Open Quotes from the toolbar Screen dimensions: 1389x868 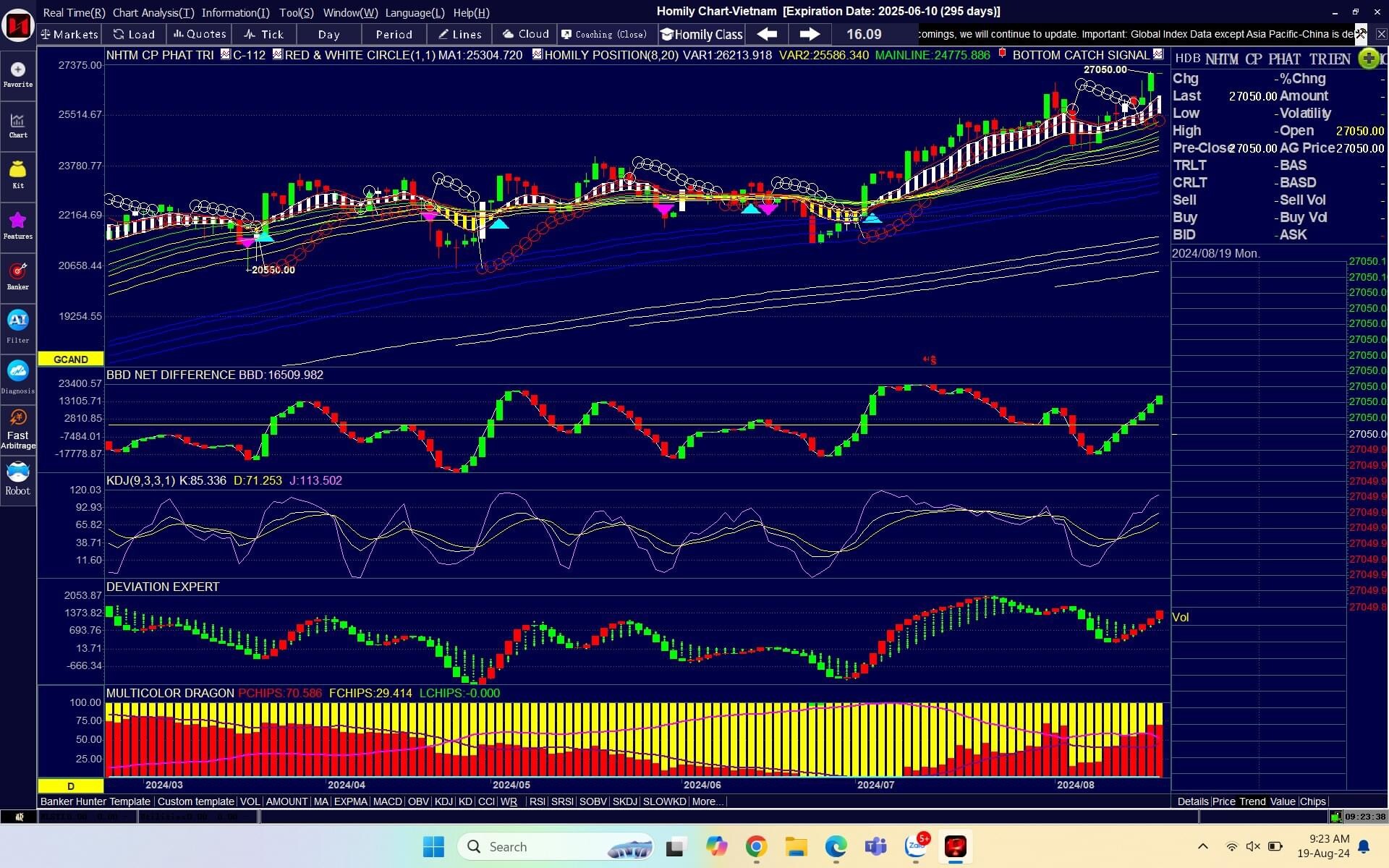click(x=199, y=34)
